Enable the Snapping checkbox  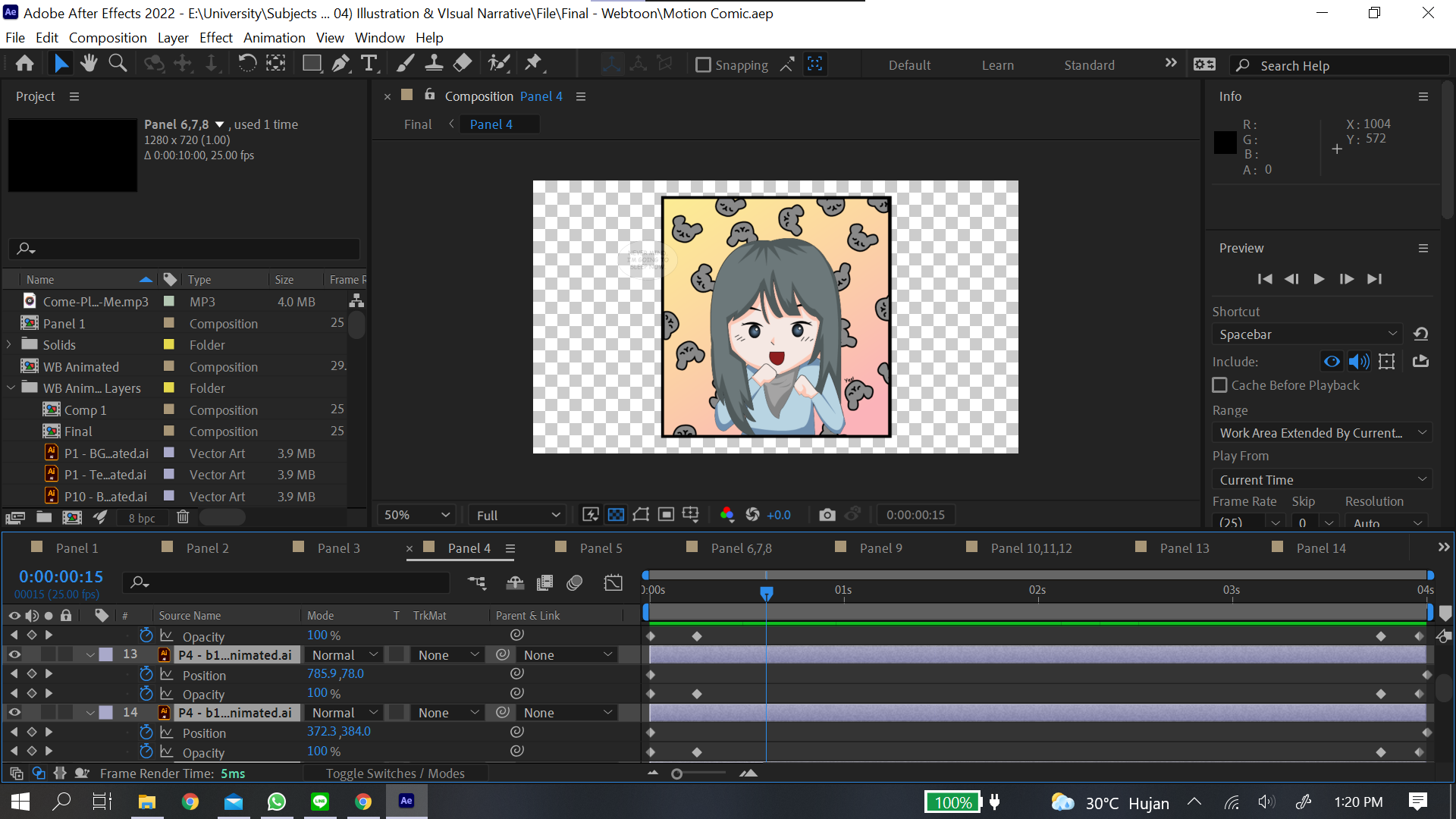coord(703,65)
